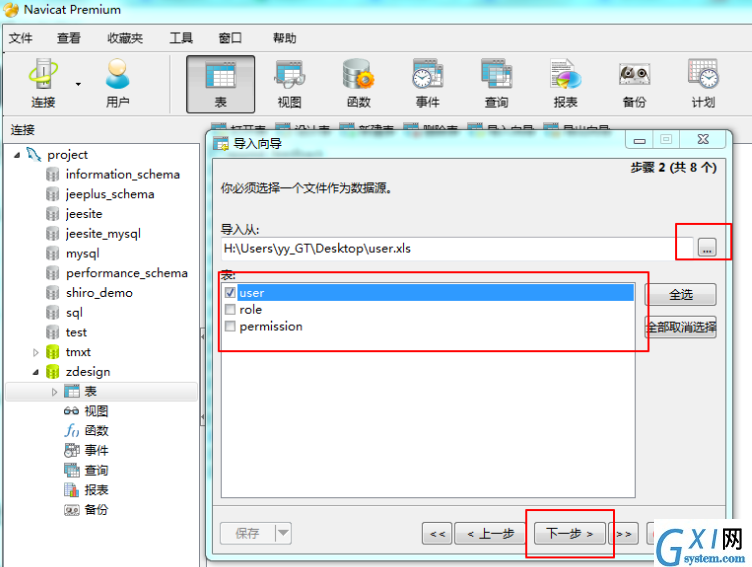This screenshot has height=567, width=752.
Task: Open the 函数 (Function) toolbar icon
Action: (x=359, y=83)
